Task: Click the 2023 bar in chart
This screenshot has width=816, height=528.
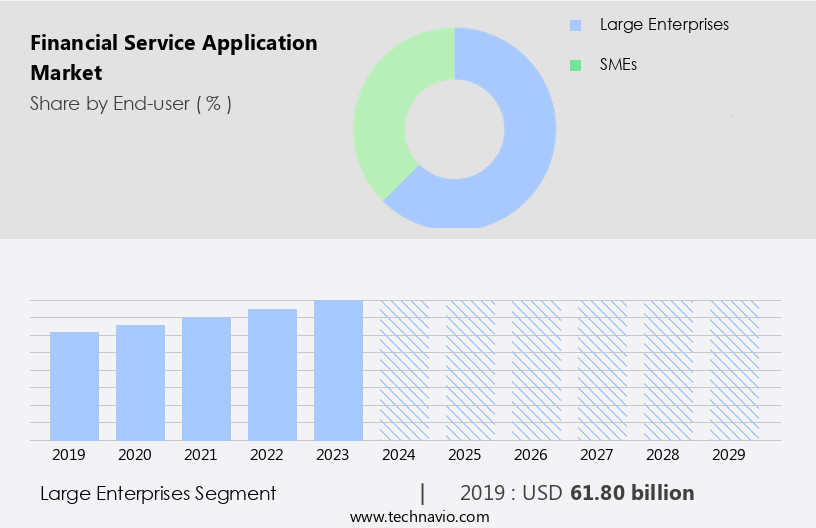Action: (x=338, y=370)
